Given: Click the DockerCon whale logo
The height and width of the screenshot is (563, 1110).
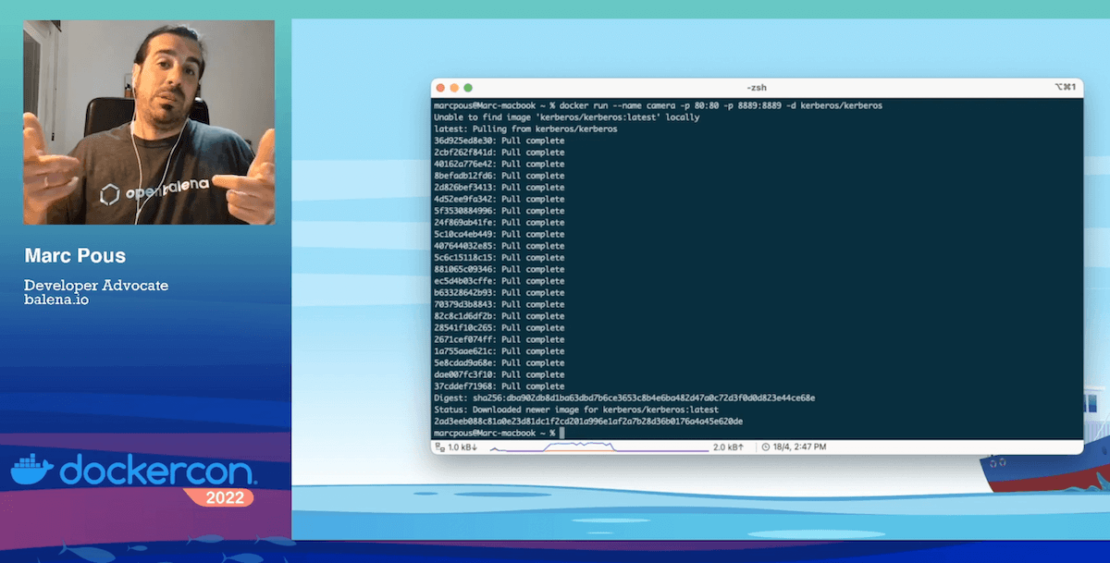Looking at the screenshot, I should coord(31,470).
